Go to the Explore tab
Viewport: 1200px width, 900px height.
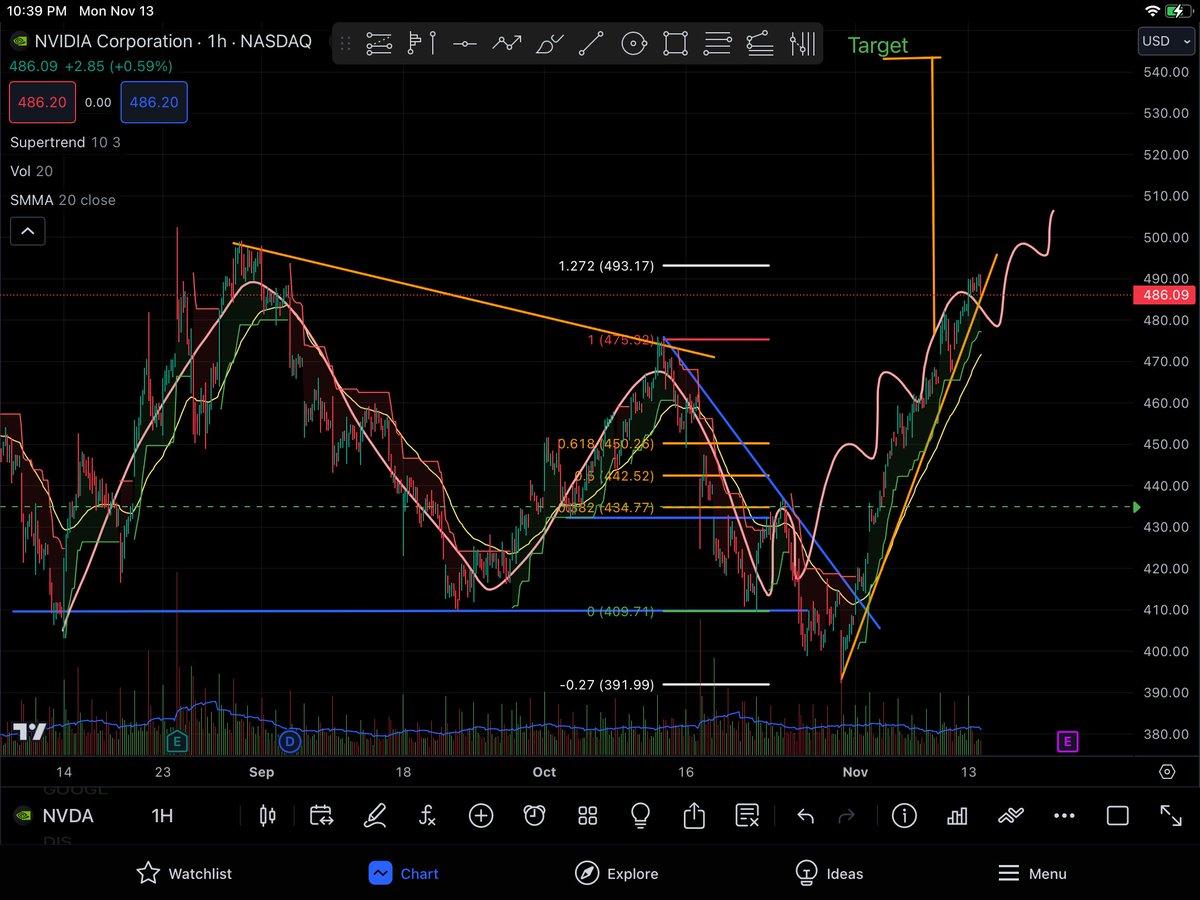click(617, 873)
